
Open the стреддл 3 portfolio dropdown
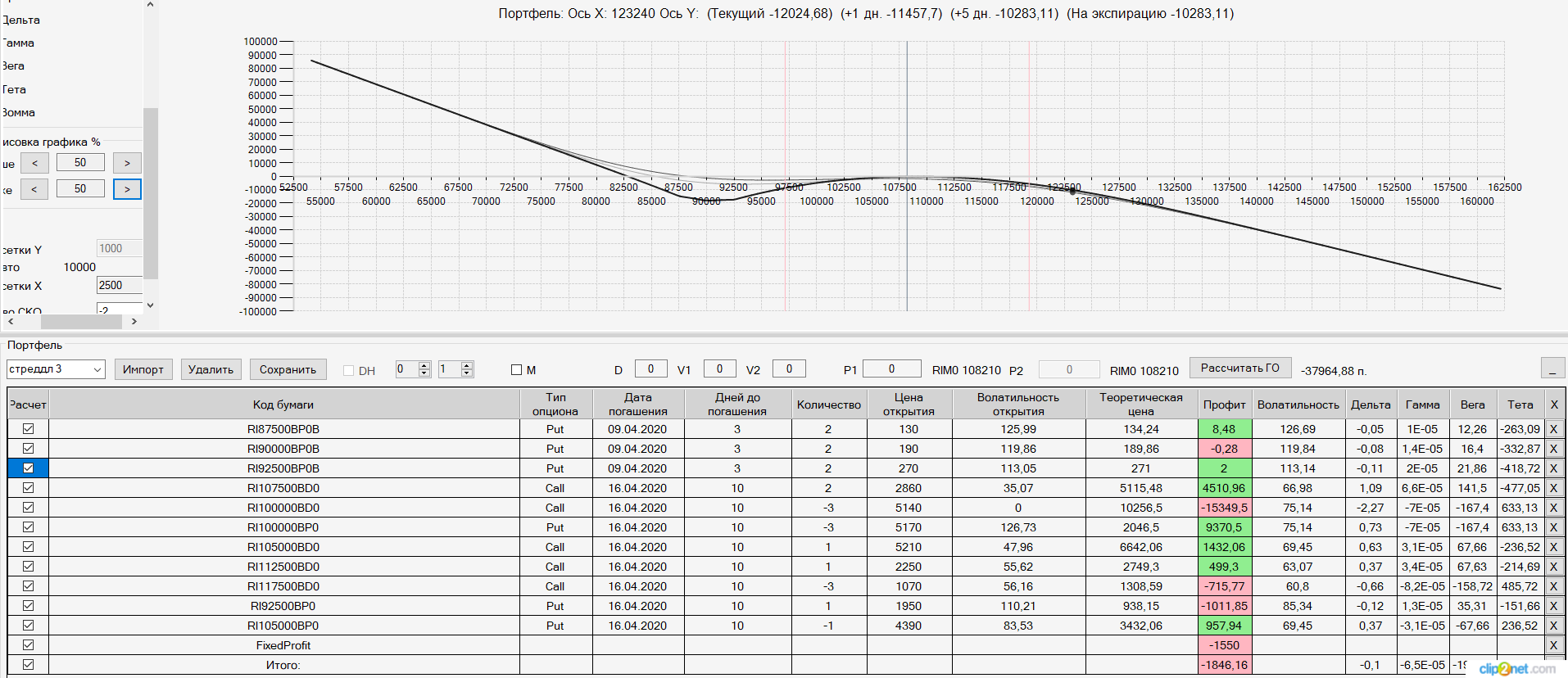tap(97, 369)
